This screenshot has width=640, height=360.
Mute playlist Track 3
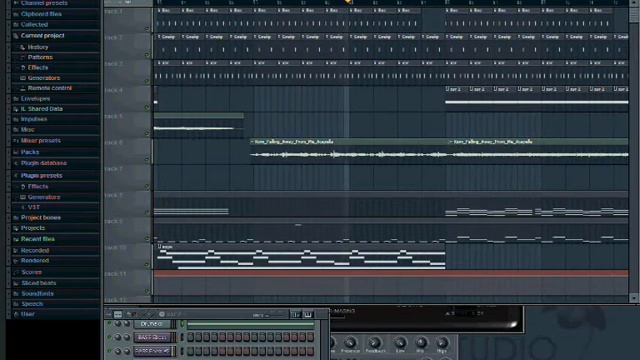[x=147, y=81]
